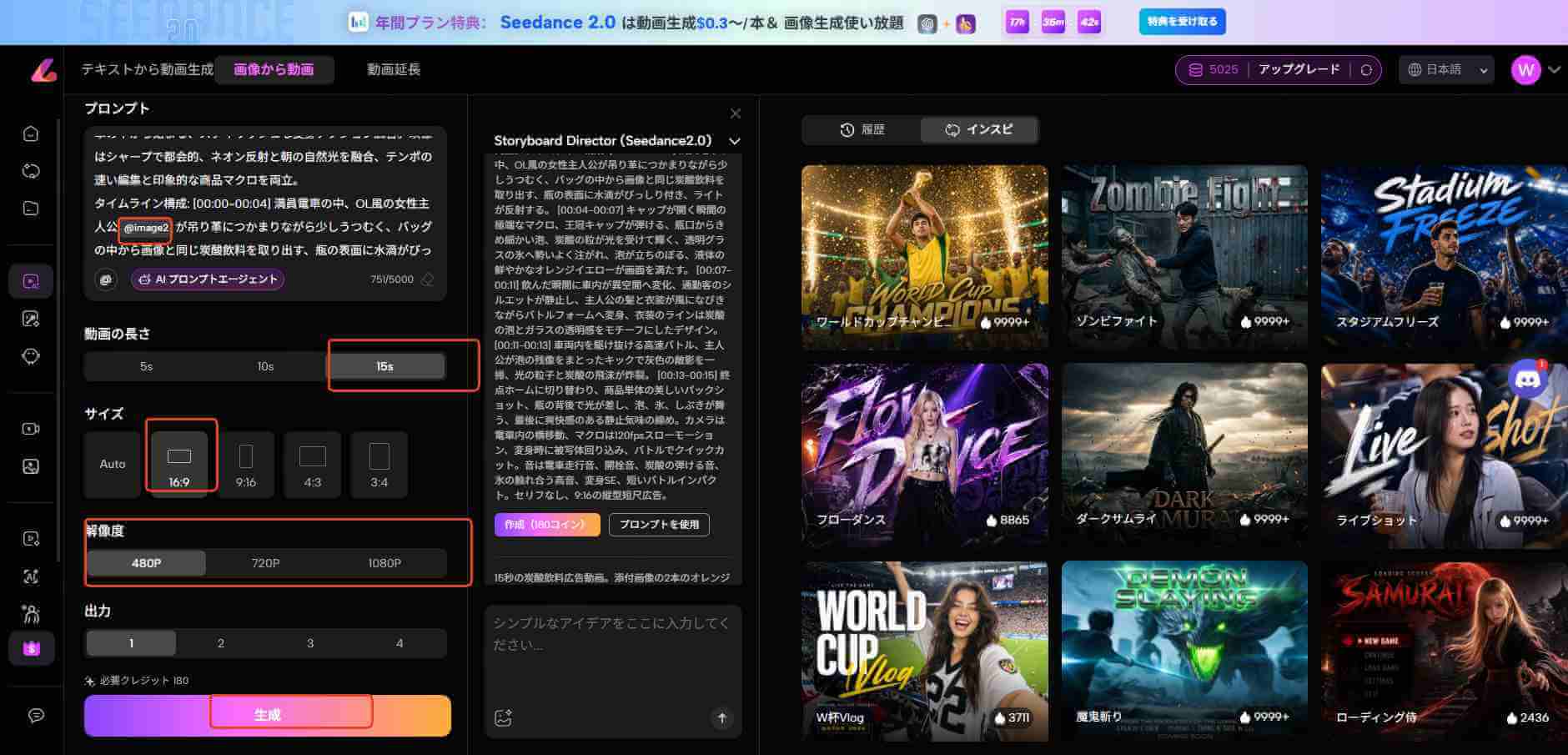This screenshot has width=1568, height=755.
Task: Open ゾンビファイト template thumbnail
Action: 1184,257
